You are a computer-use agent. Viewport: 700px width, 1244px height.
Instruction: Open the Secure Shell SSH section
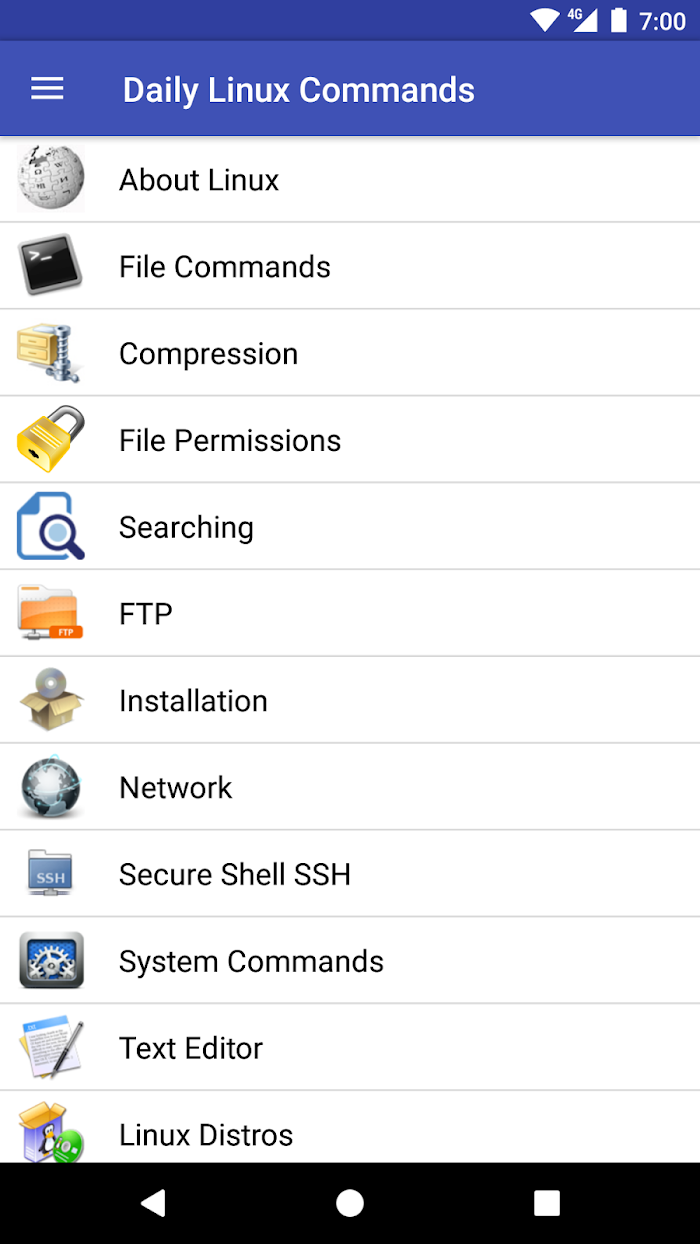[x=350, y=874]
